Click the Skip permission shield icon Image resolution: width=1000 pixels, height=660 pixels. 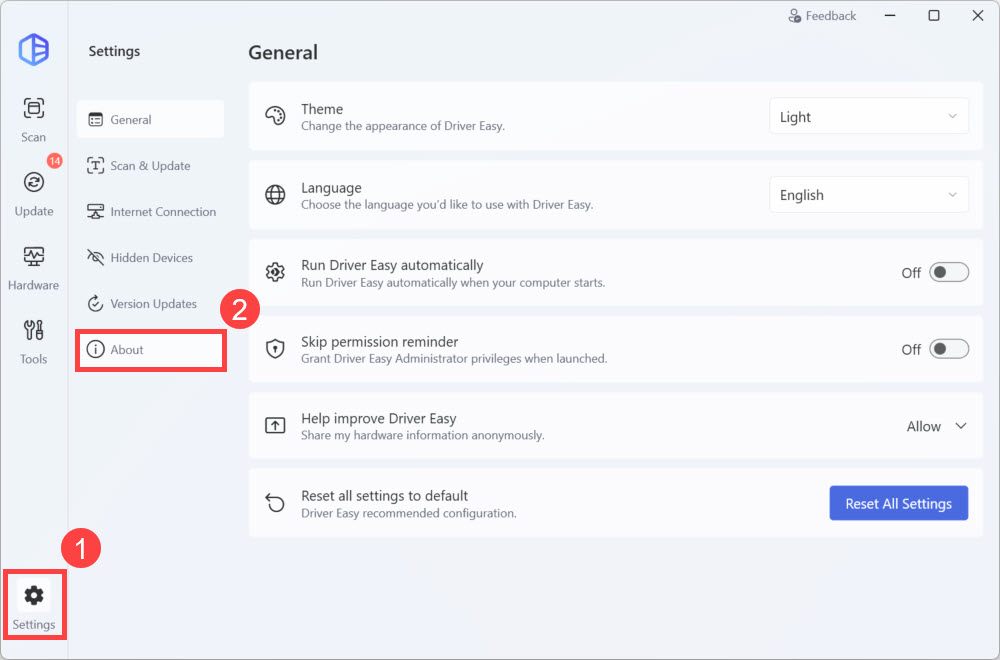(275, 349)
